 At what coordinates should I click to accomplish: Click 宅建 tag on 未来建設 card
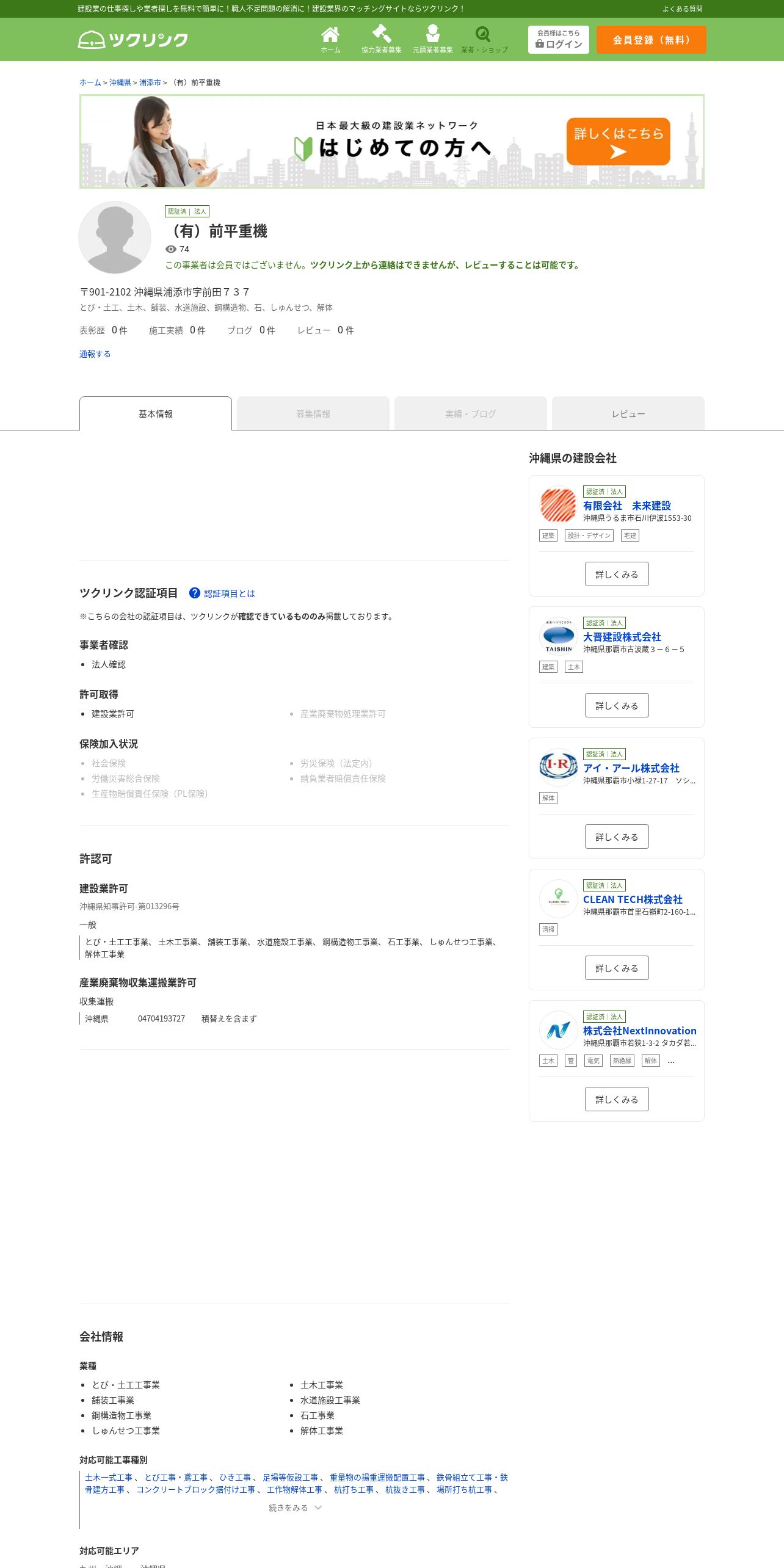point(630,535)
